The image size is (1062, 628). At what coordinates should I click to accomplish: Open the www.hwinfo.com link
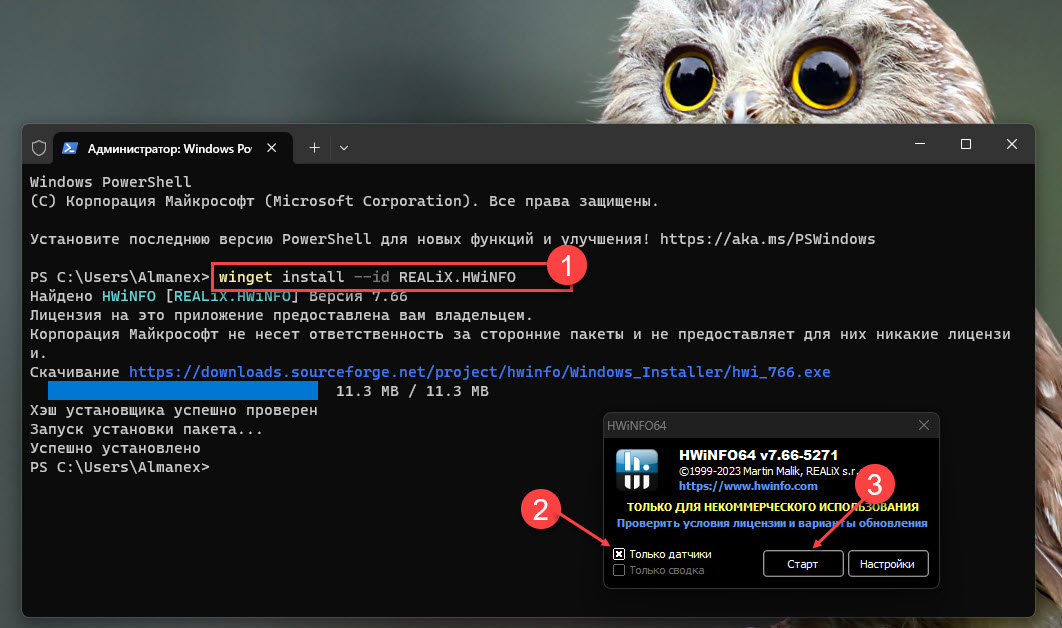[x=748, y=486]
